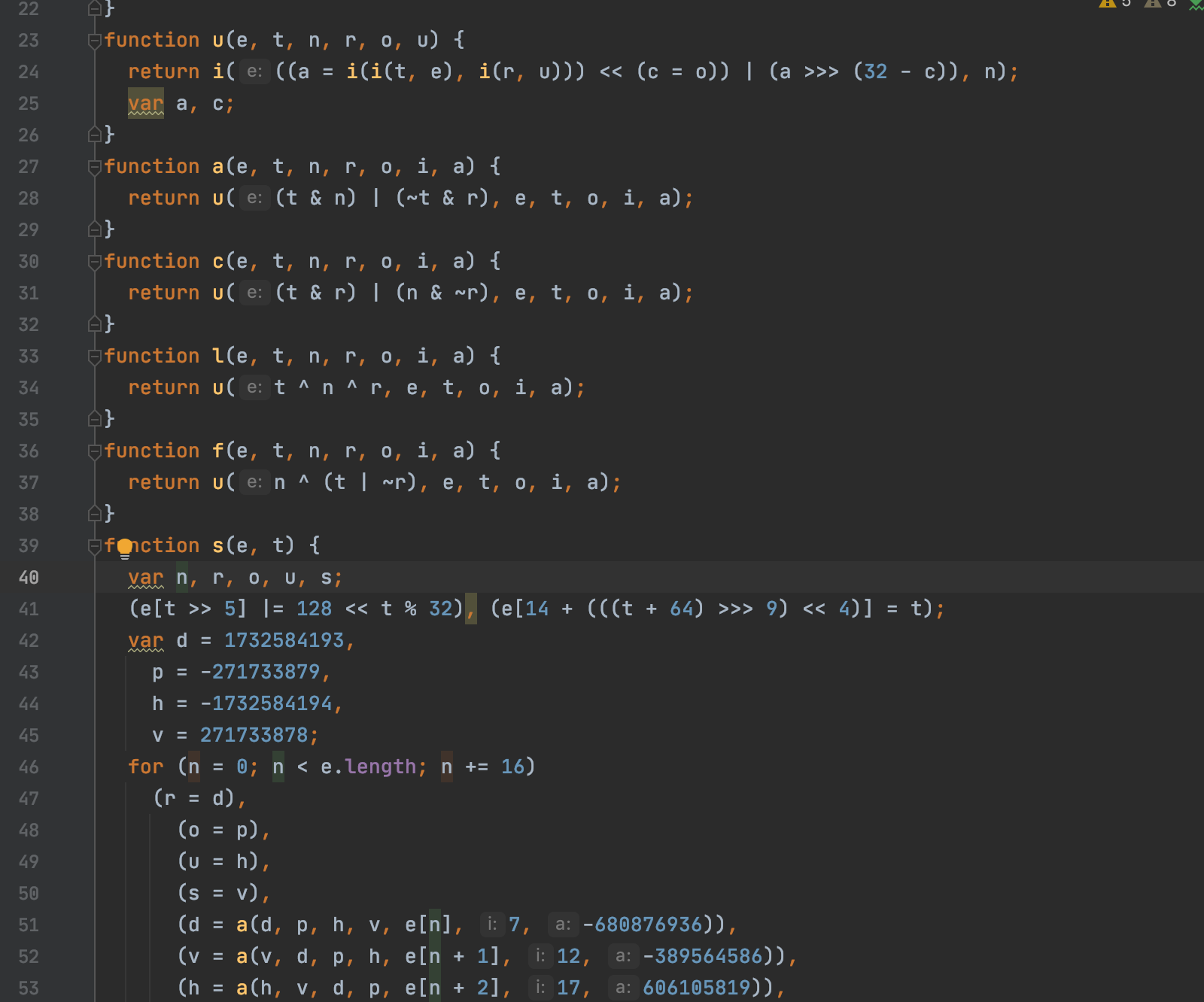
Task: Click the function name u on line 23
Action: pos(218,41)
